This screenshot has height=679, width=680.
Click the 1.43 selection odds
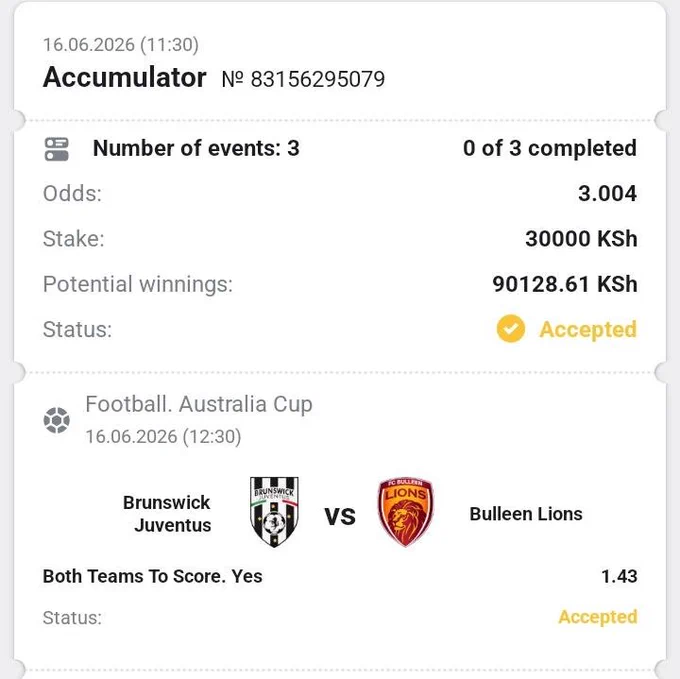pos(619,576)
